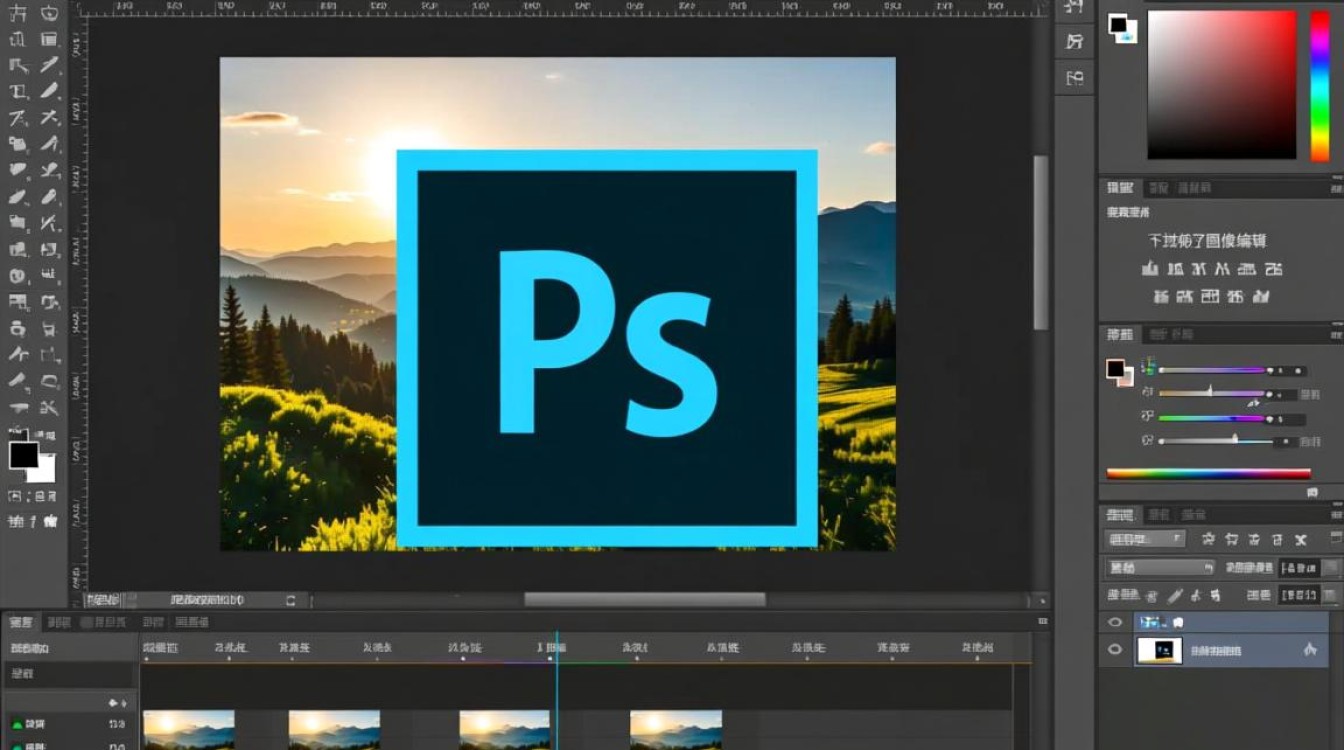The width and height of the screenshot is (1344, 750).
Task: Hide the bottom layer with the Ps thumbnail
Action: pos(1115,650)
